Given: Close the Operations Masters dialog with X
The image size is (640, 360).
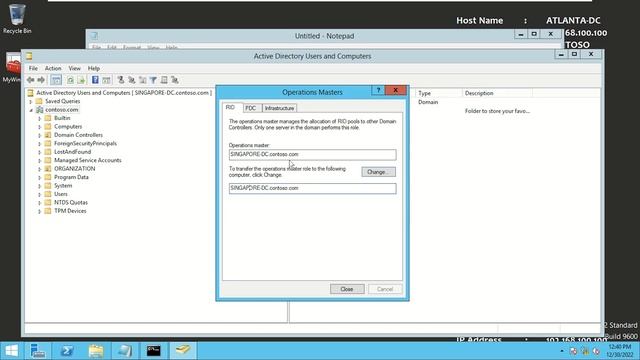Looking at the screenshot, I should coord(396,90).
